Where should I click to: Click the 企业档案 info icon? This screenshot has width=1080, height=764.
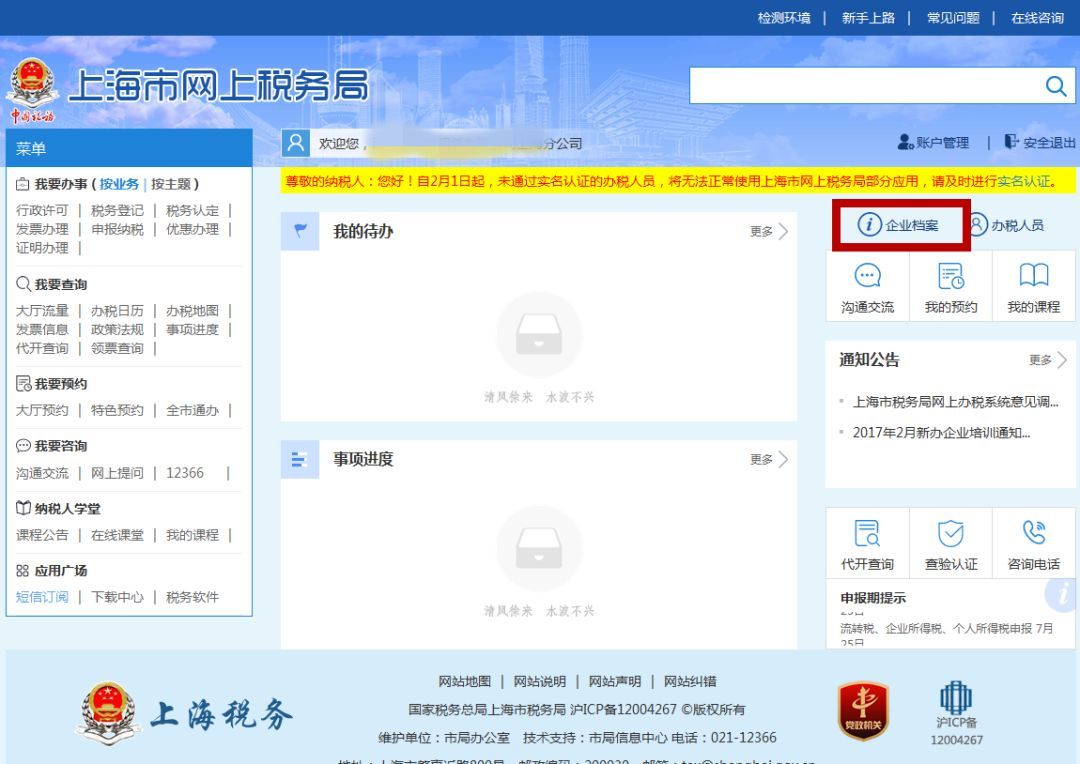[x=869, y=225]
